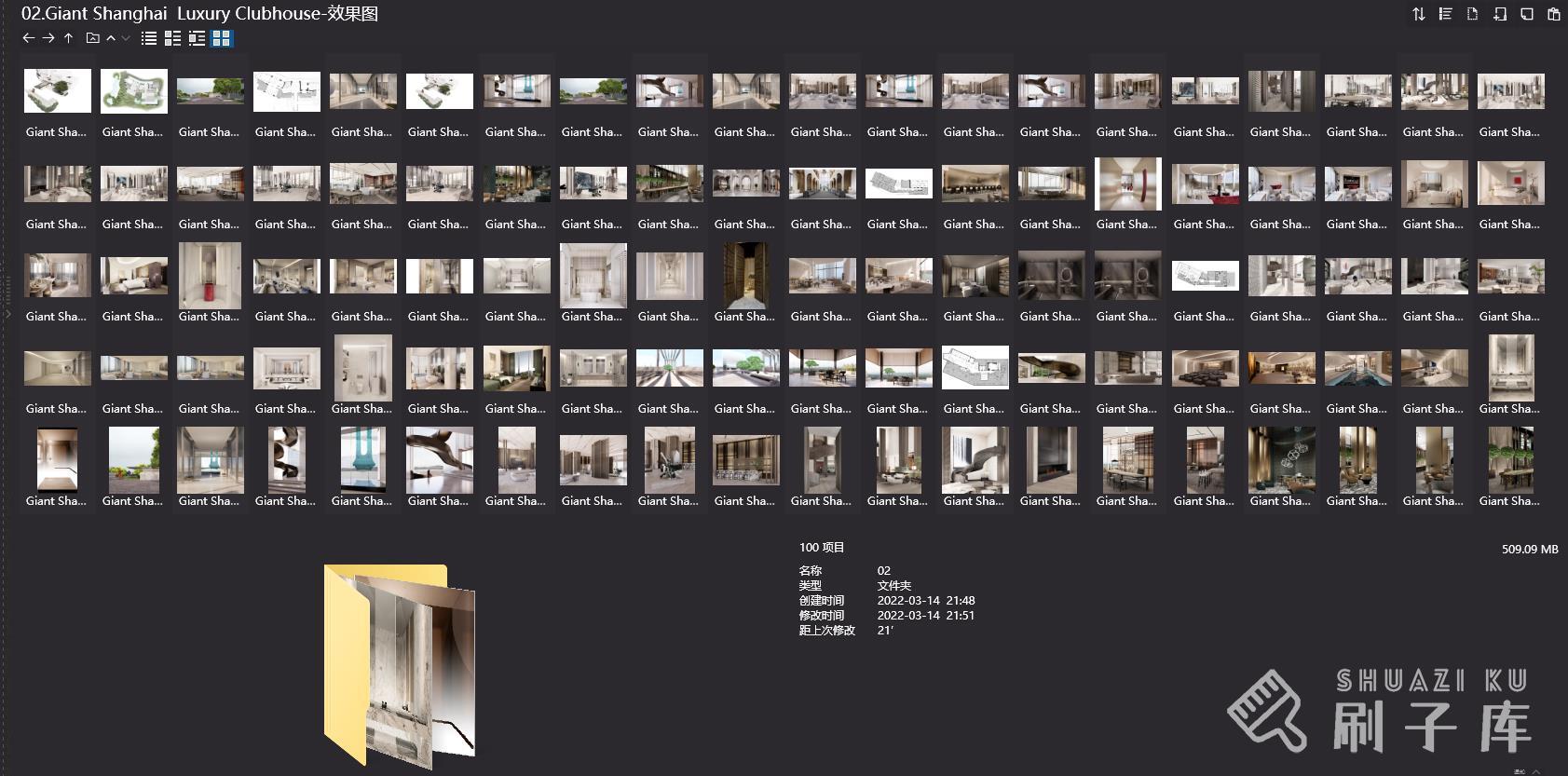Viewport: 1568px width, 776px height.
Task: Switch to plain list view
Action: pos(149,38)
